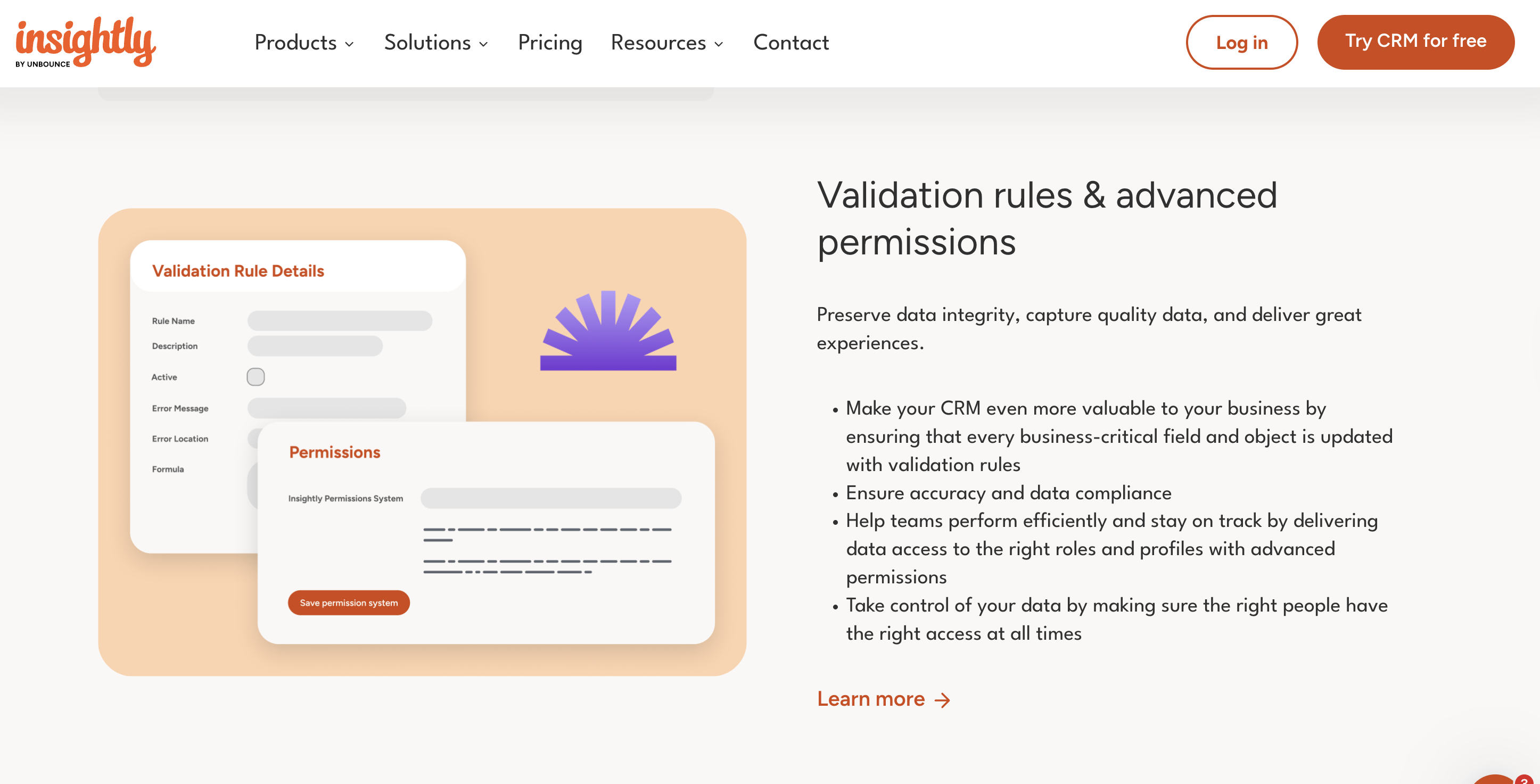Follow the Learn more link

pos(870,699)
